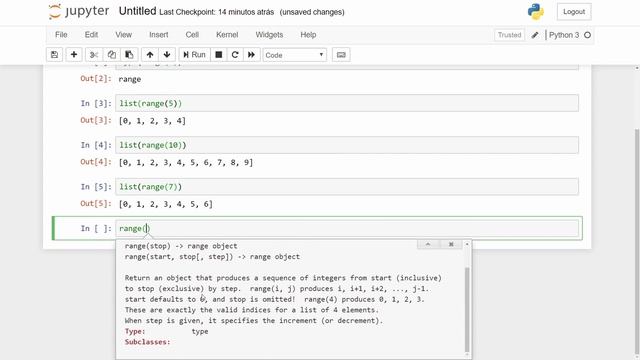This screenshot has width=640, height=360.
Task: Open the command palette keyboard icon
Action: (341, 55)
